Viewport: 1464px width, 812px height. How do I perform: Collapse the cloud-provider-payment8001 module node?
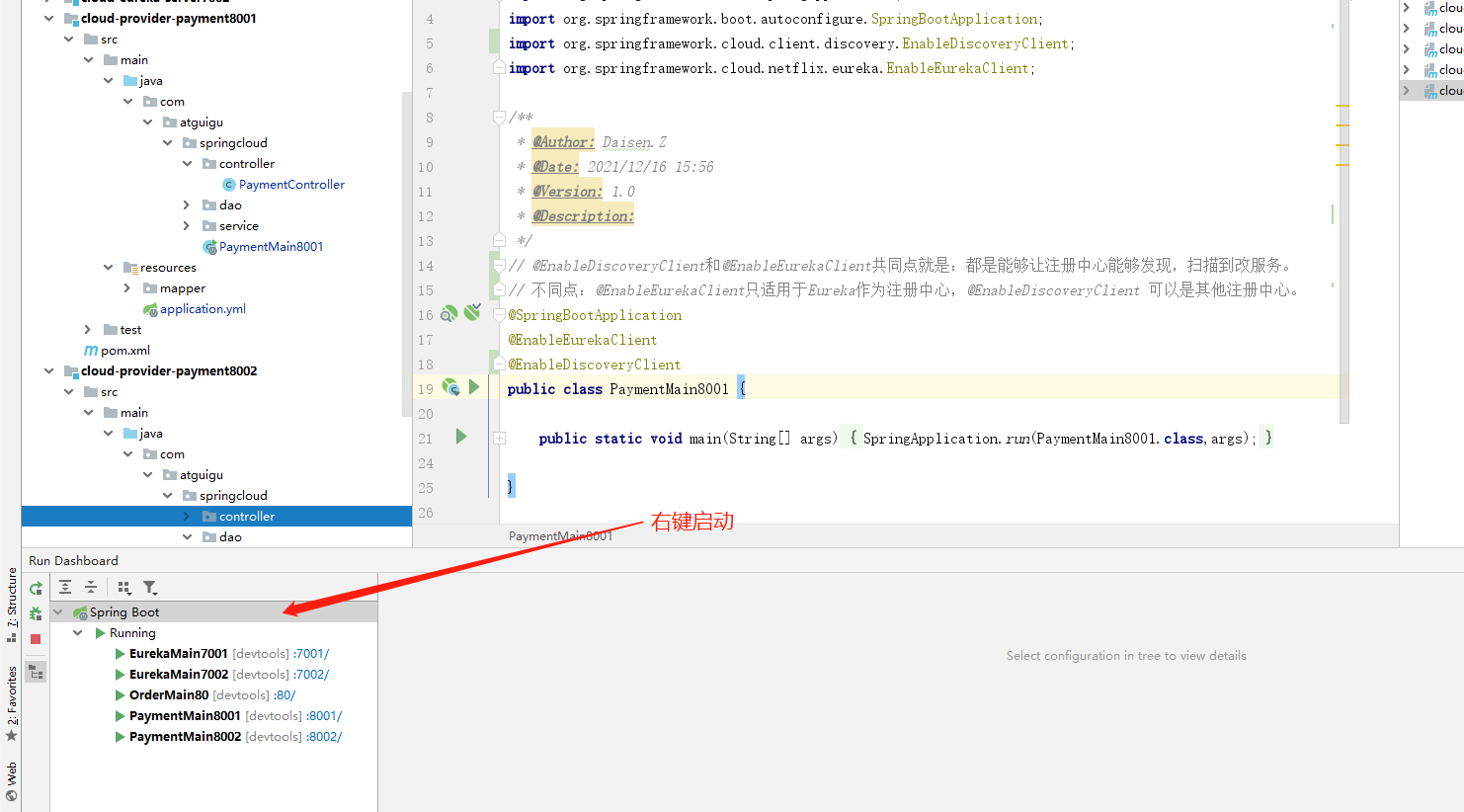click(x=48, y=19)
